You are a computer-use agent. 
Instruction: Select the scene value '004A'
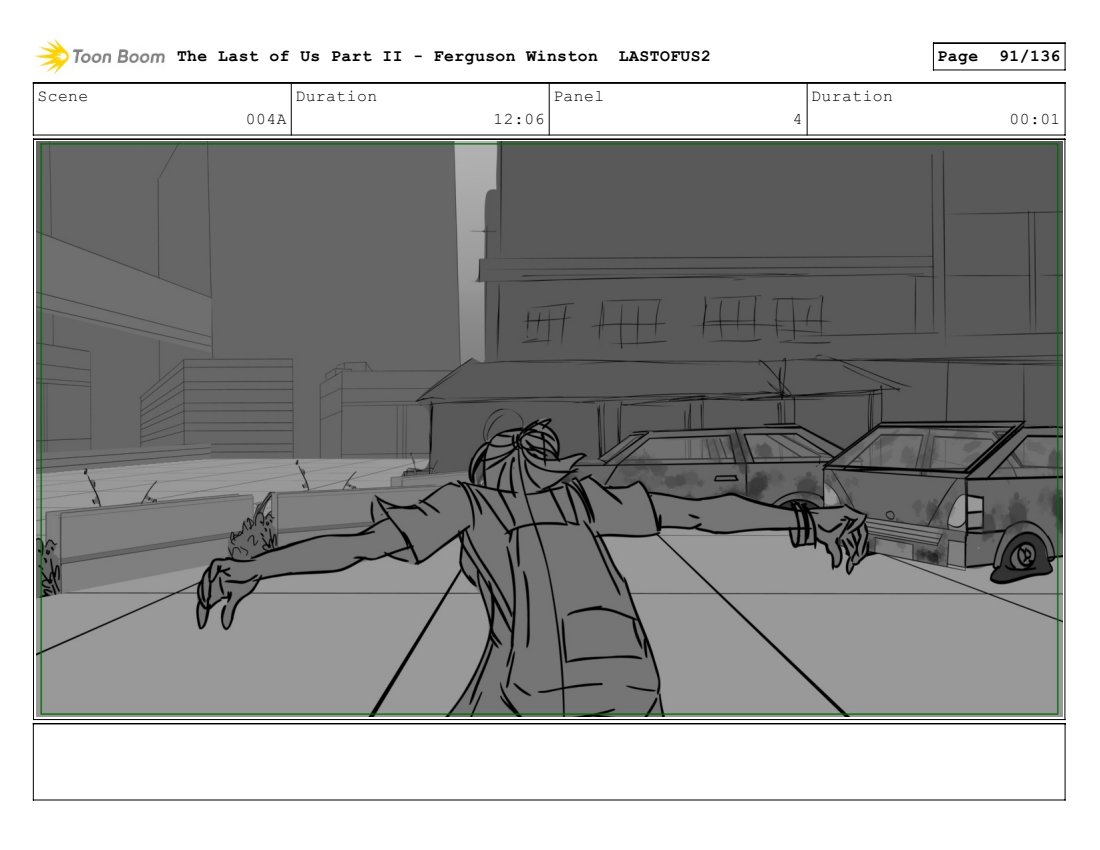click(x=266, y=119)
